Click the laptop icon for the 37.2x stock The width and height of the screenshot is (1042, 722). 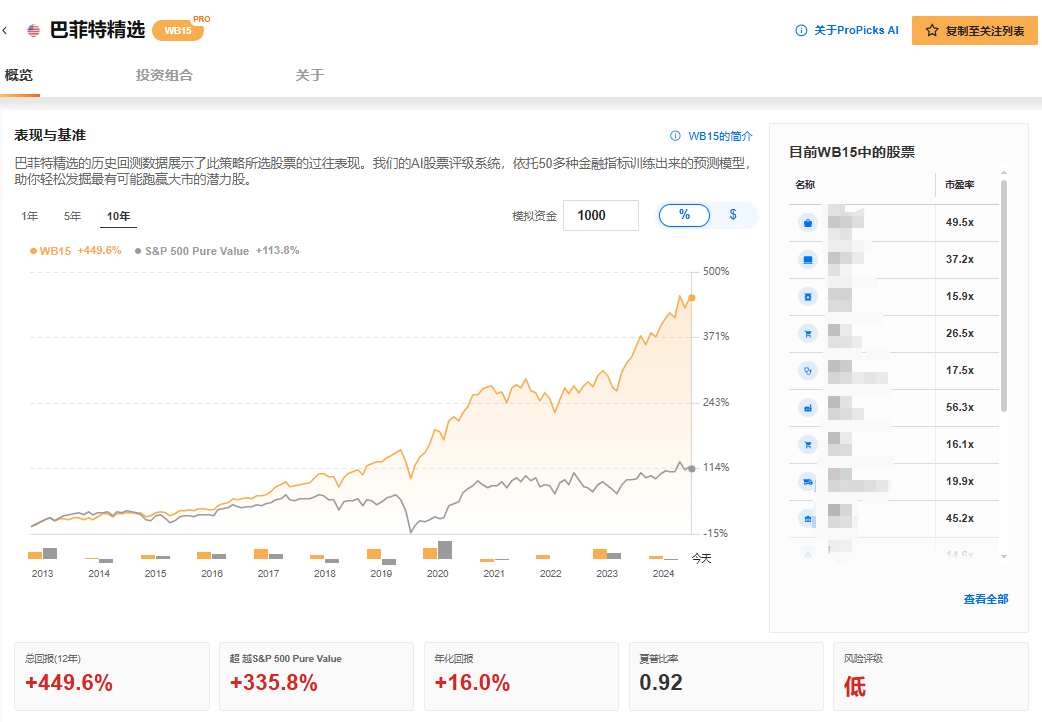pos(807,260)
